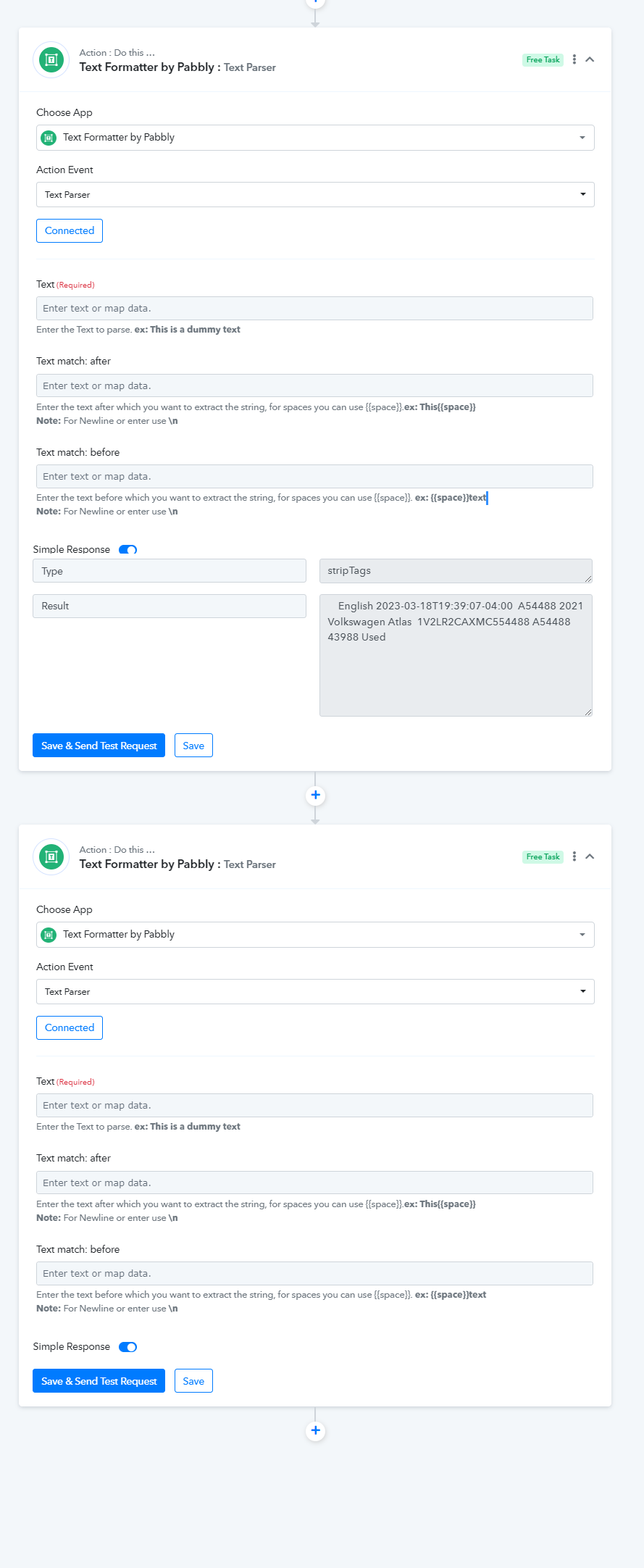Open Choose App dropdown in first action
644x1568 pixels.
tap(315, 138)
